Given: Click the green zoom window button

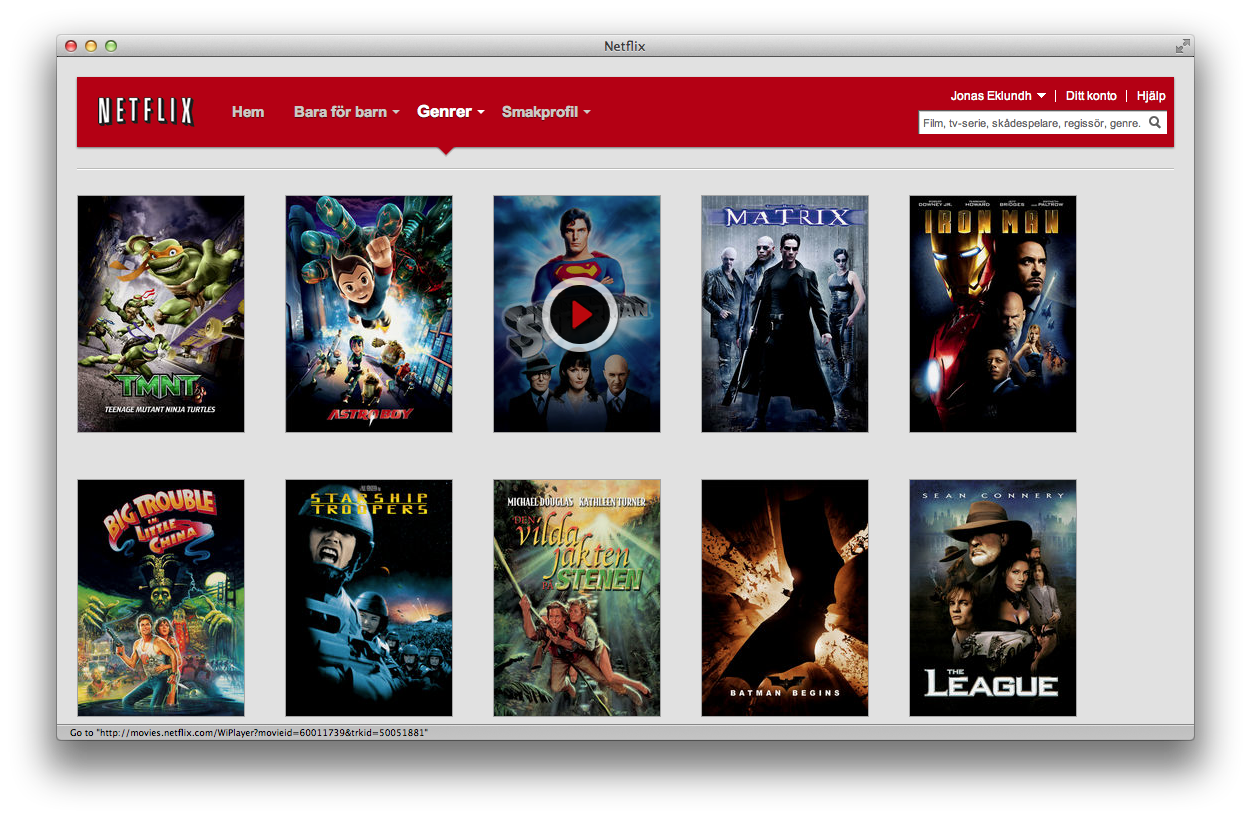Looking at the screenshot, I should (111, 46).
